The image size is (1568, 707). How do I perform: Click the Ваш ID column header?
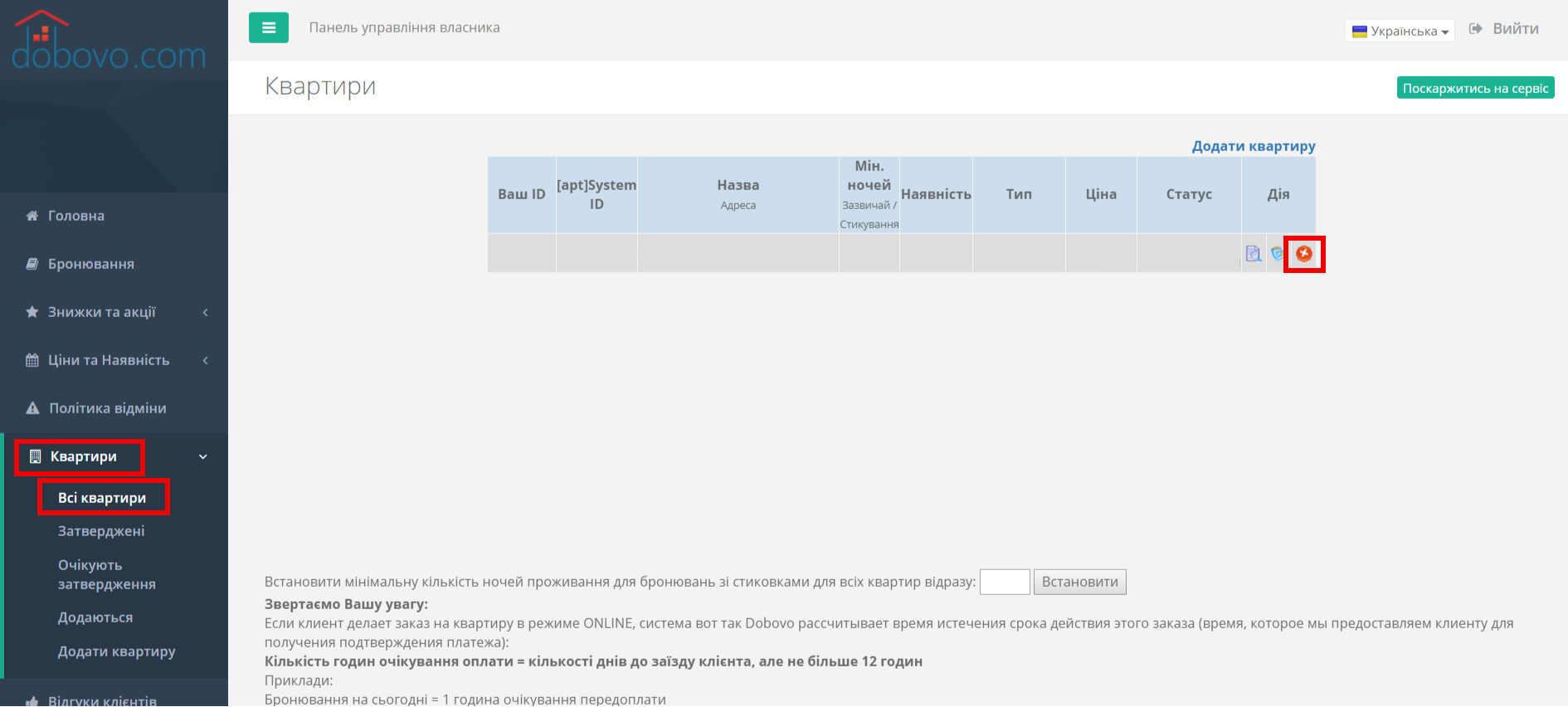pyautogui.click(x=522, y=194)
